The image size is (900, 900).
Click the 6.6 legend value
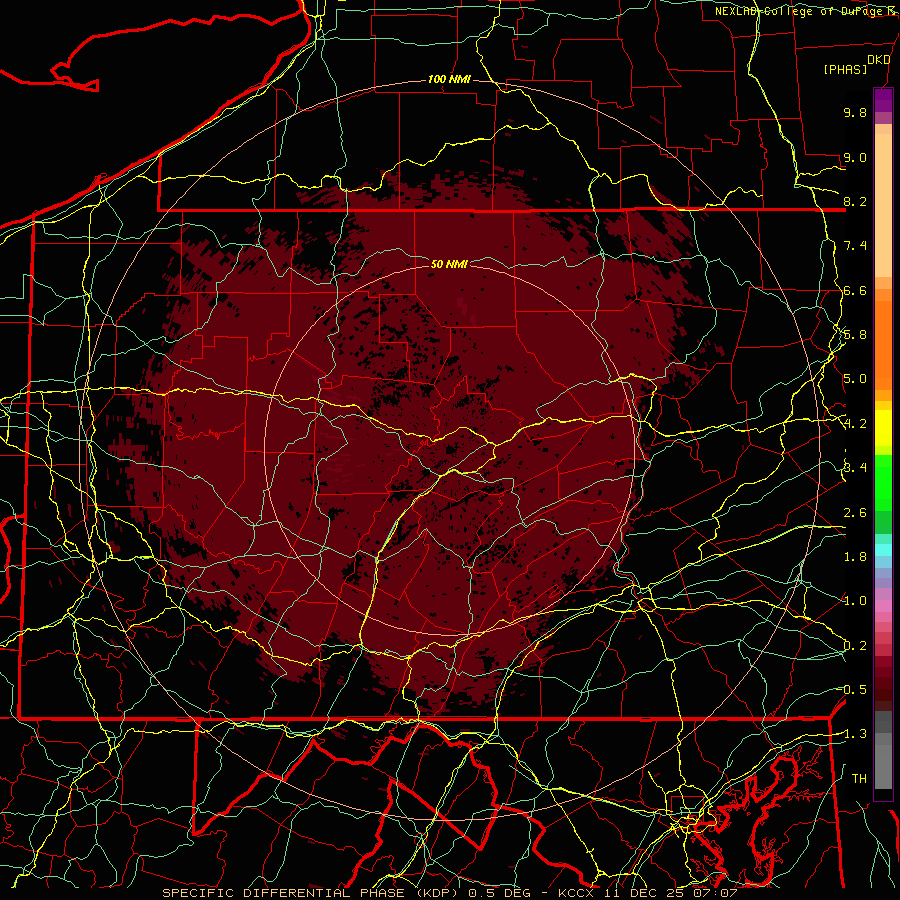(x=855, y=290)
